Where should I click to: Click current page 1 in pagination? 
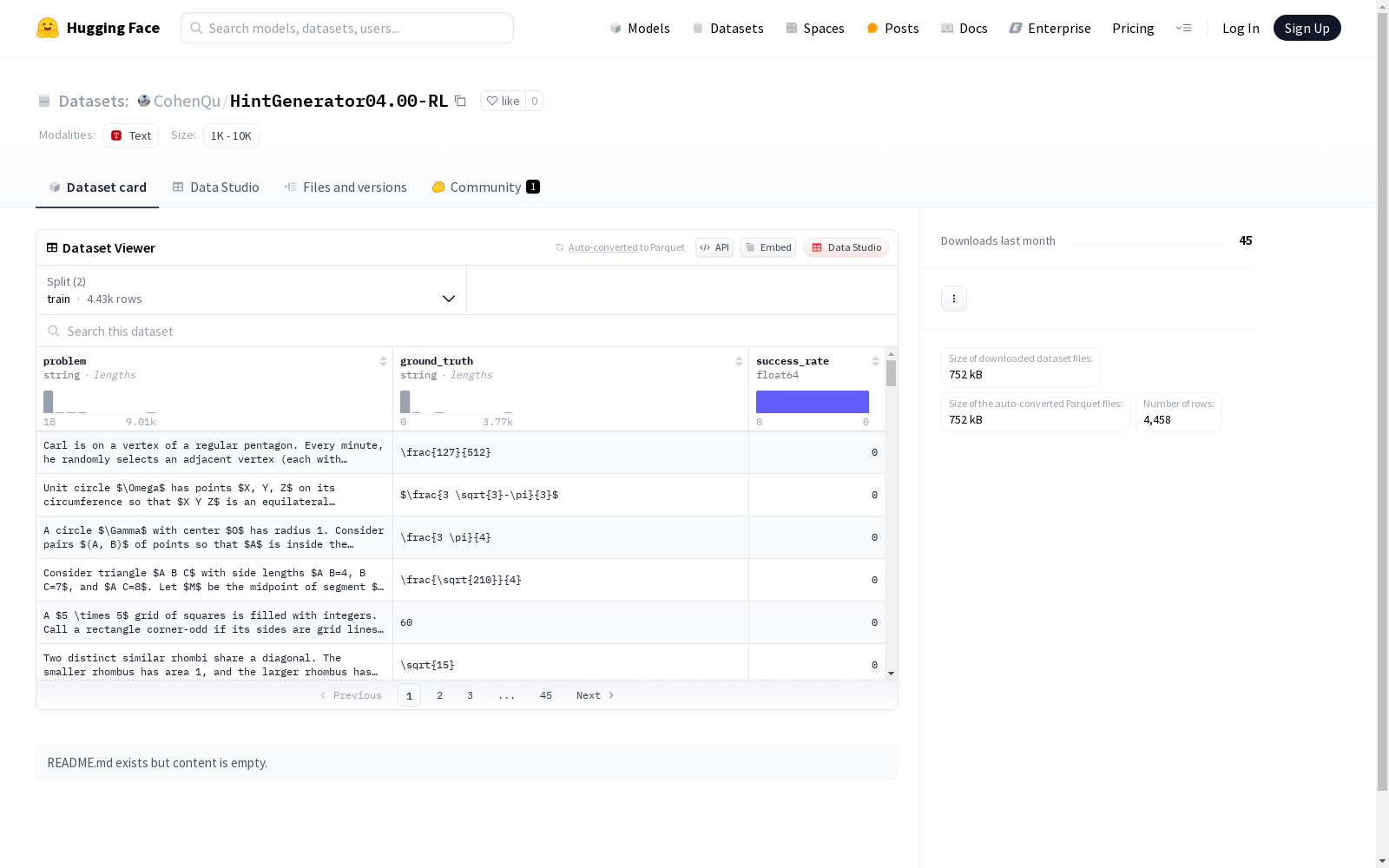[410, 695]
